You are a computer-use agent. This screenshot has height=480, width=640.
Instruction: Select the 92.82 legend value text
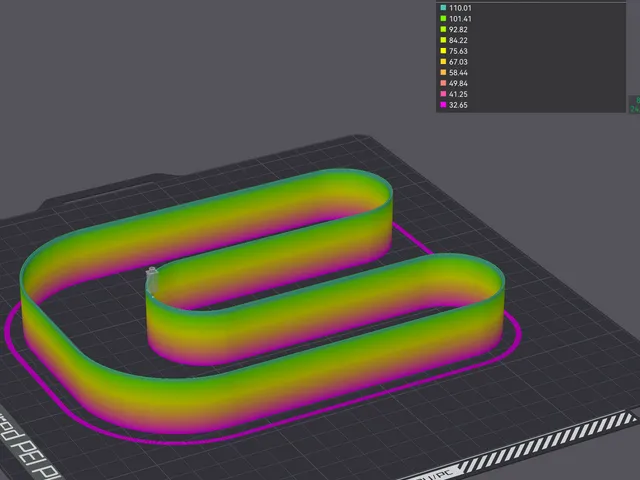(x=458, y=29)
